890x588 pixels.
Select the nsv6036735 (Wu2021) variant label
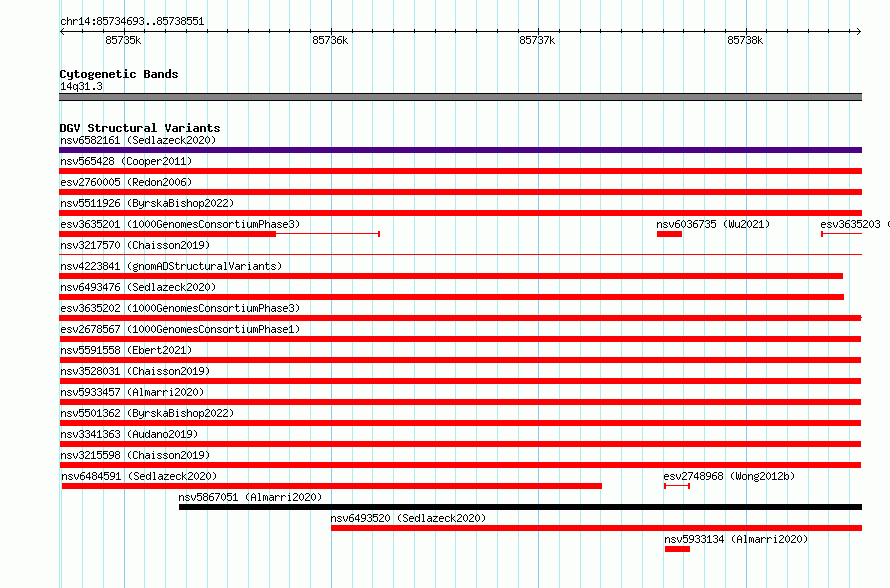(x=713, y=224)
